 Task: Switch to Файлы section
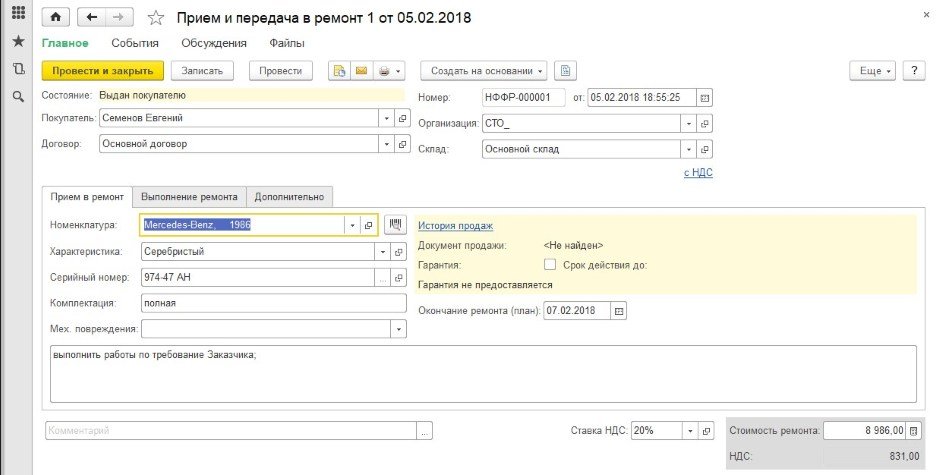[287, 43]
